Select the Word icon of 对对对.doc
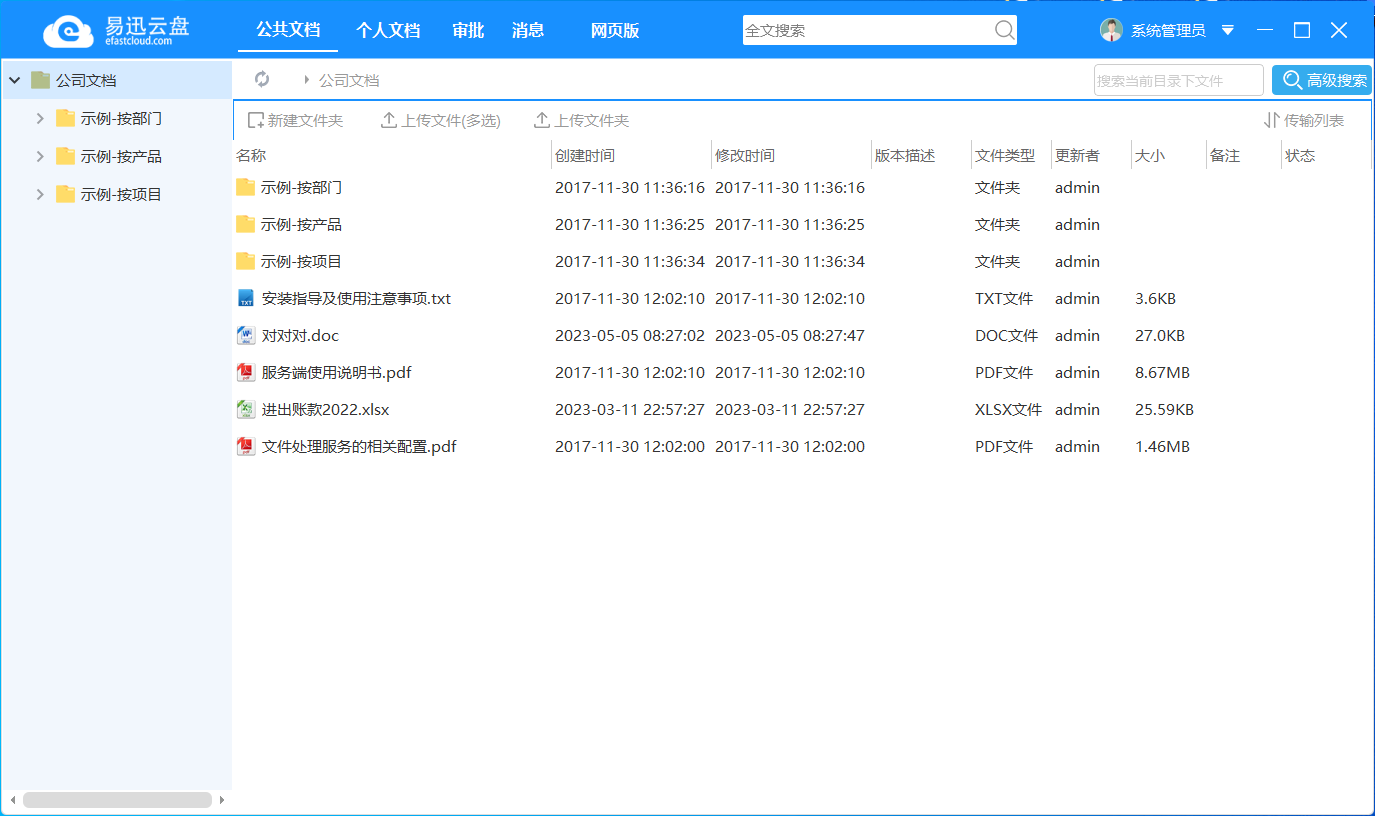 [245, 336]
